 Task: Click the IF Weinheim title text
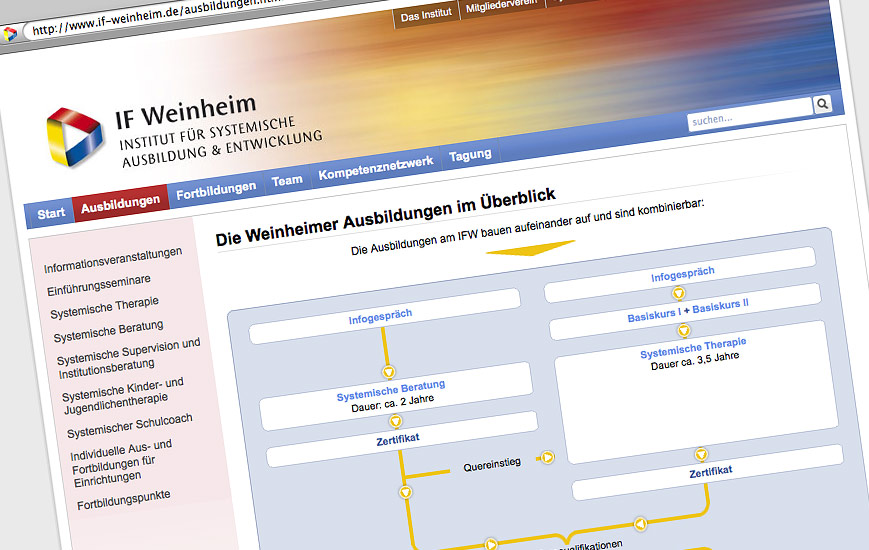point(186,111)
